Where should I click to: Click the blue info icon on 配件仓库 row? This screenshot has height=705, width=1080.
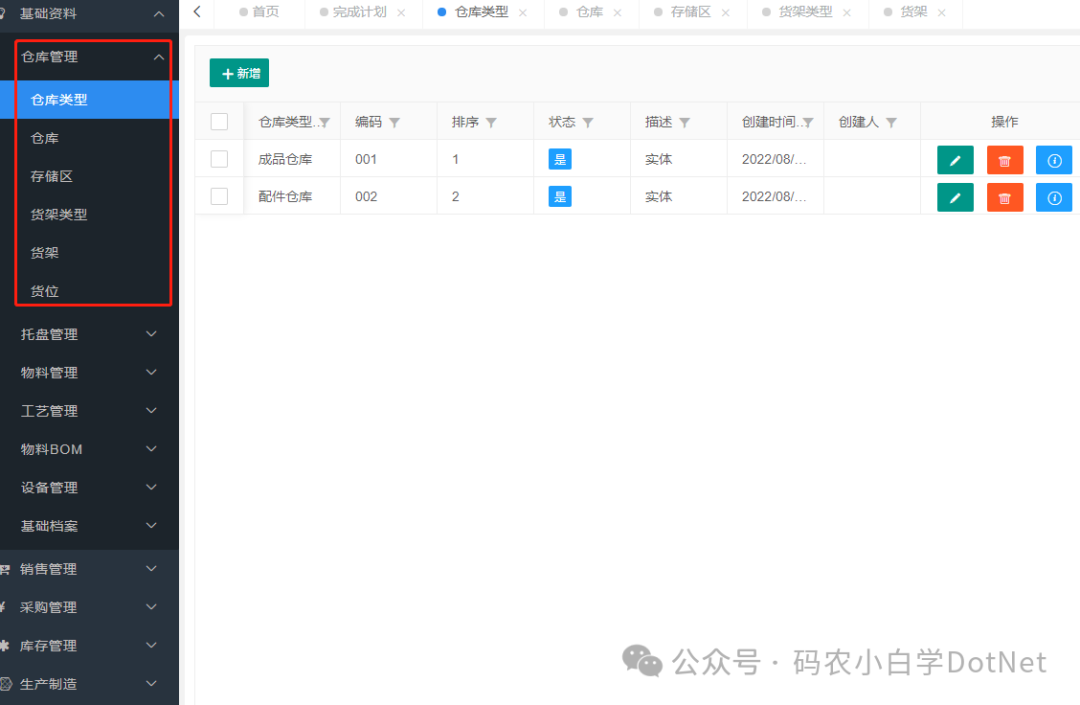point(1053,197)
